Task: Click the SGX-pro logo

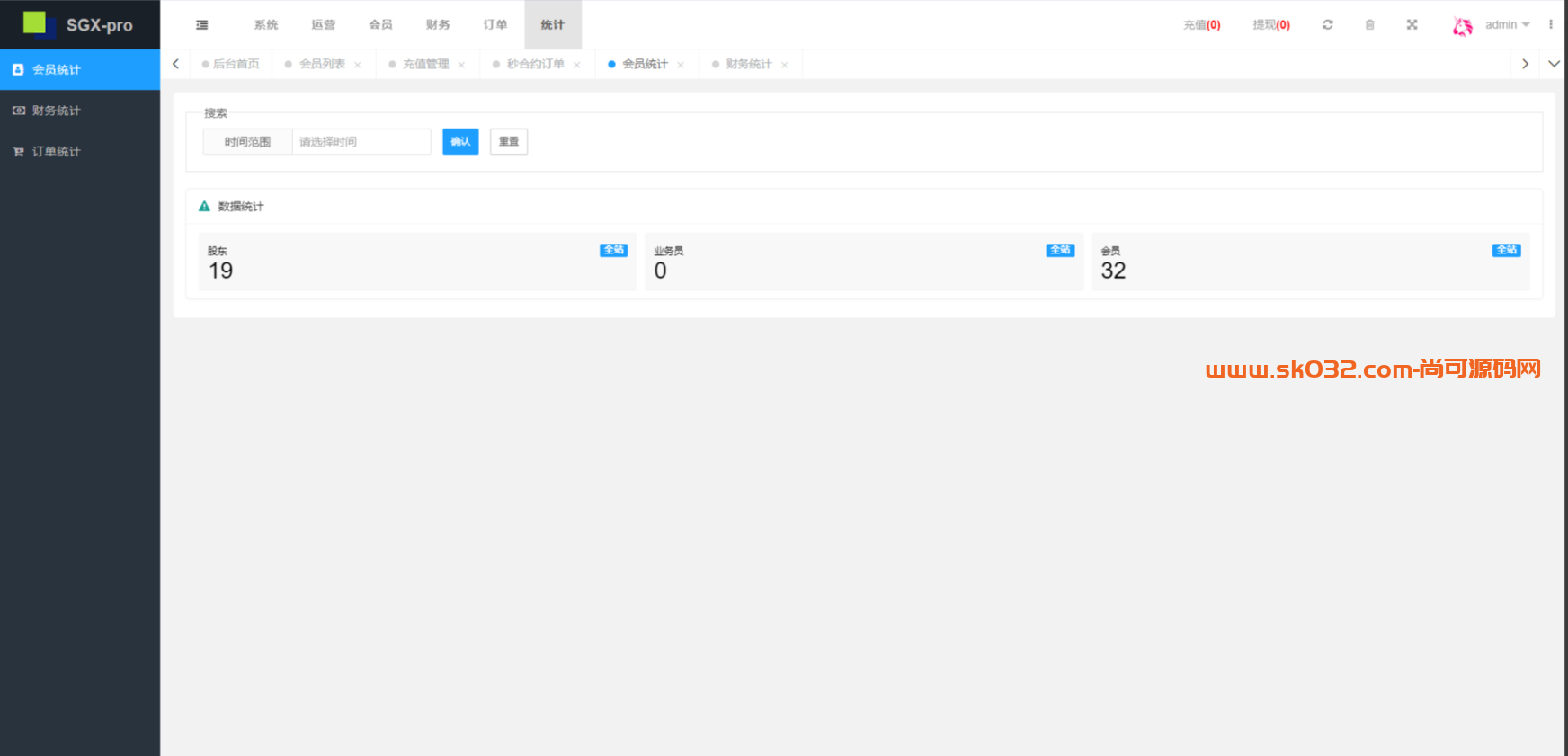Action: click(x=79, y=24)
